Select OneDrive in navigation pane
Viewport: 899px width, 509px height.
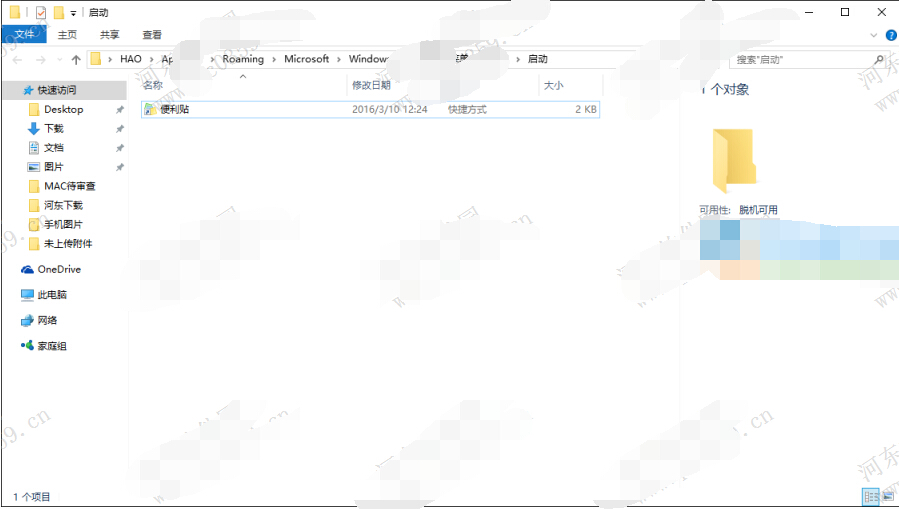coord(59,269)
